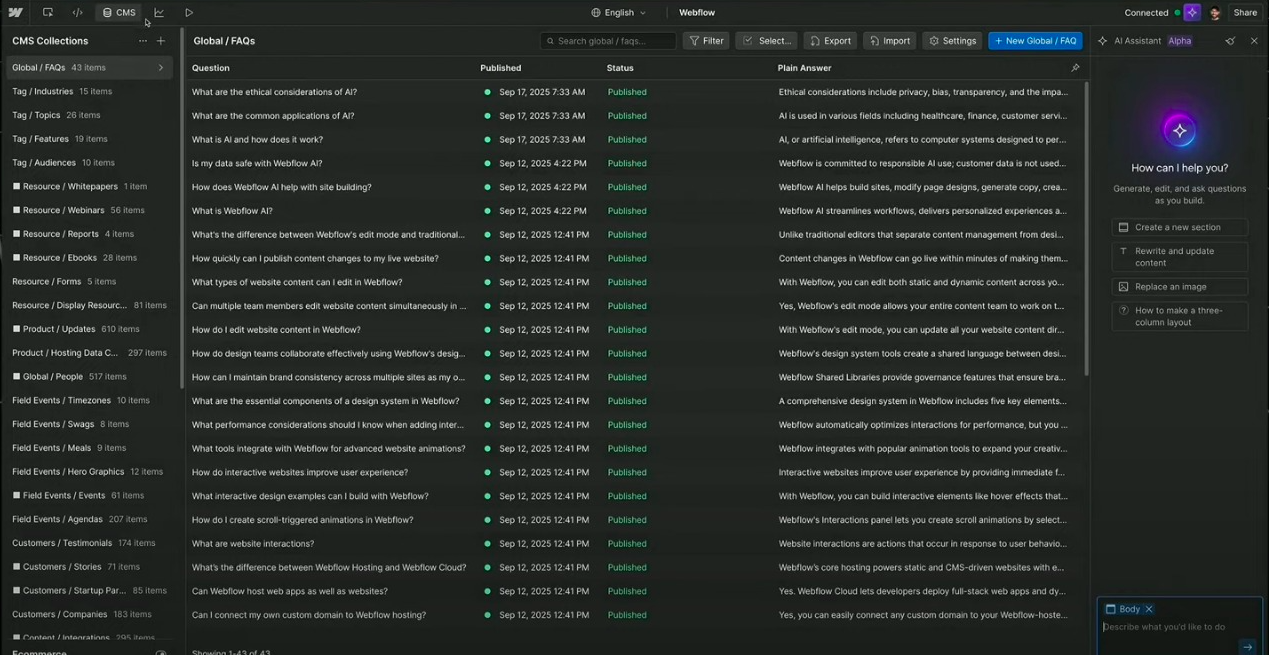Image resolution: width=1269 pixels, height=655 pixels.
Task: Expand the Global / FAQs chevron
Action: point(161,68)
